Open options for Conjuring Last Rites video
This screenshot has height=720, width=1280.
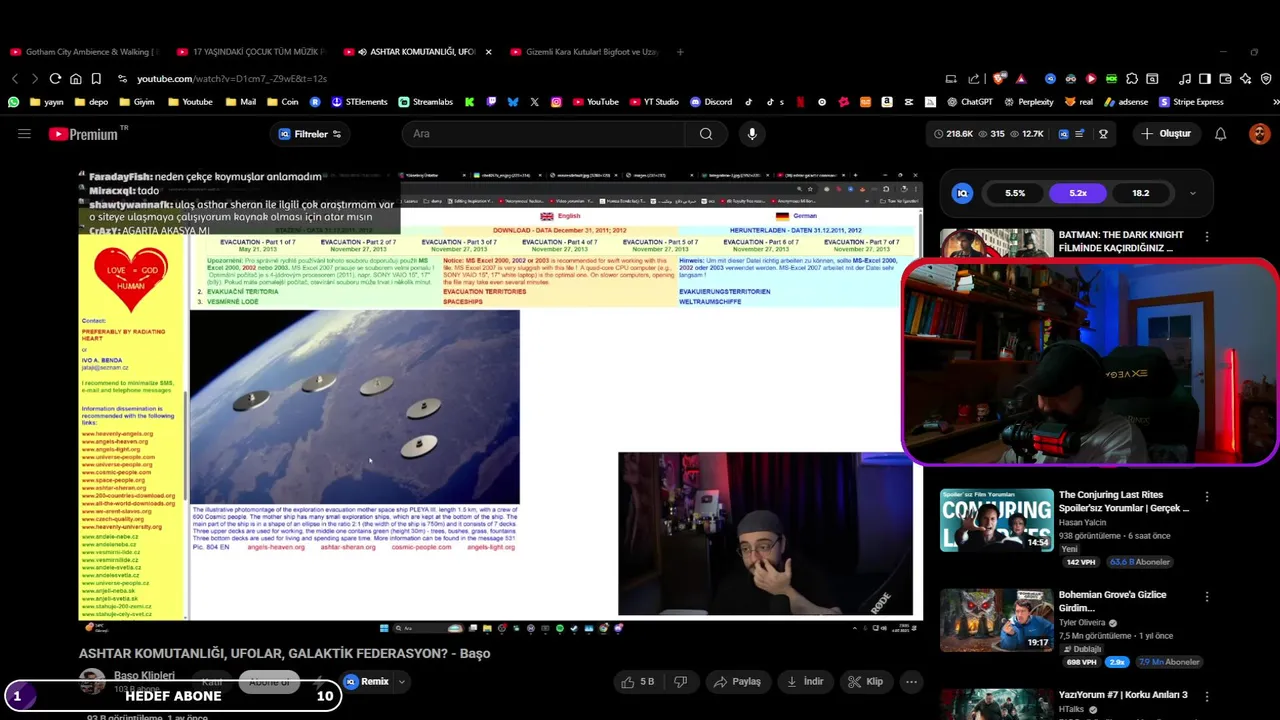(1207, 497)
